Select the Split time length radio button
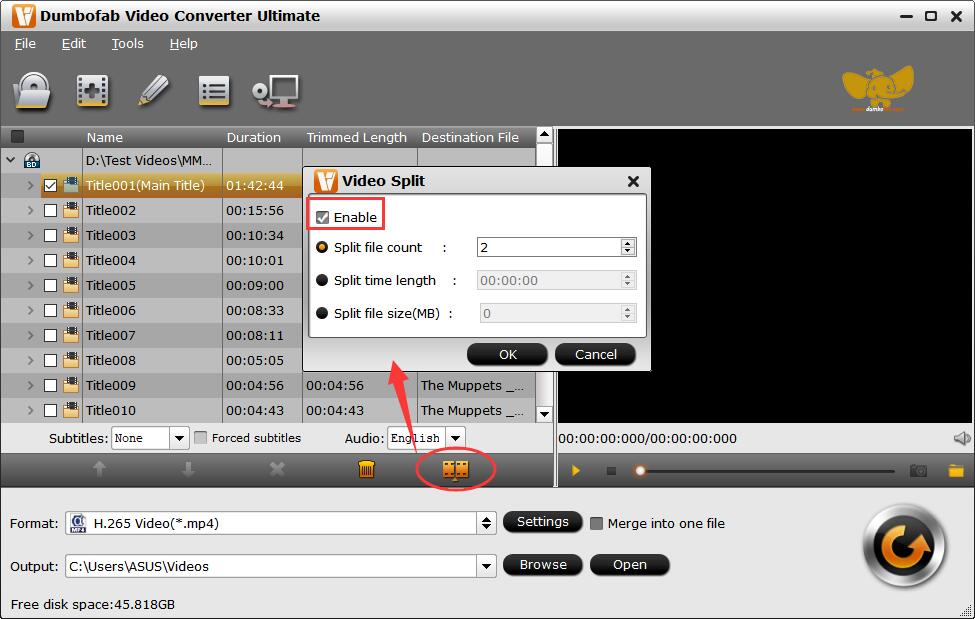 click(x=322, y=281)
